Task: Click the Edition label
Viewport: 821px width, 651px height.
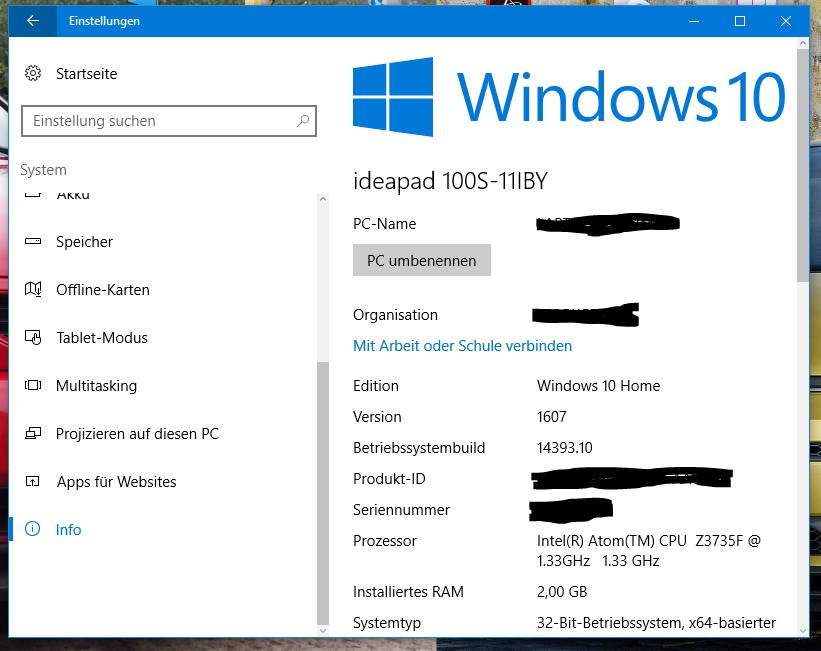Action: [375, 386]
